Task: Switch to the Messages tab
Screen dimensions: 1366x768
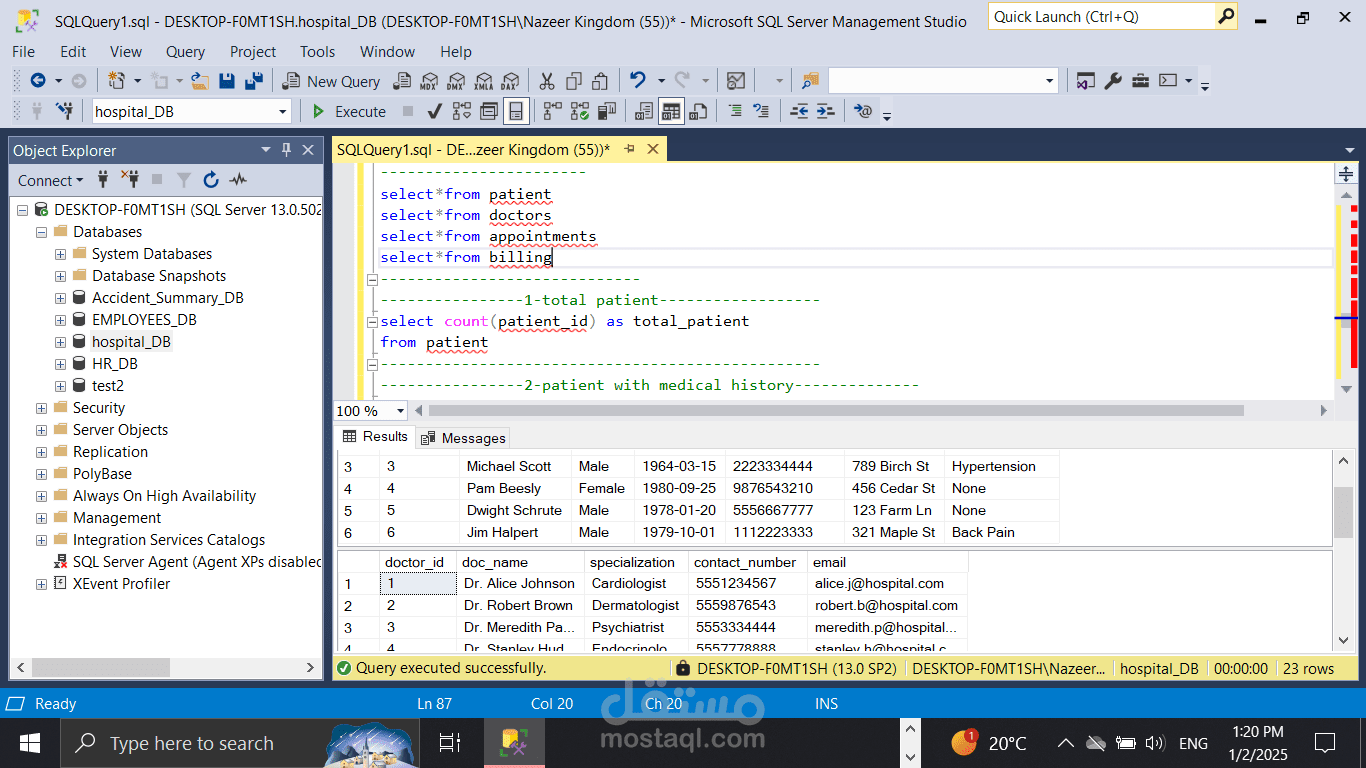Action: (464, 438)
